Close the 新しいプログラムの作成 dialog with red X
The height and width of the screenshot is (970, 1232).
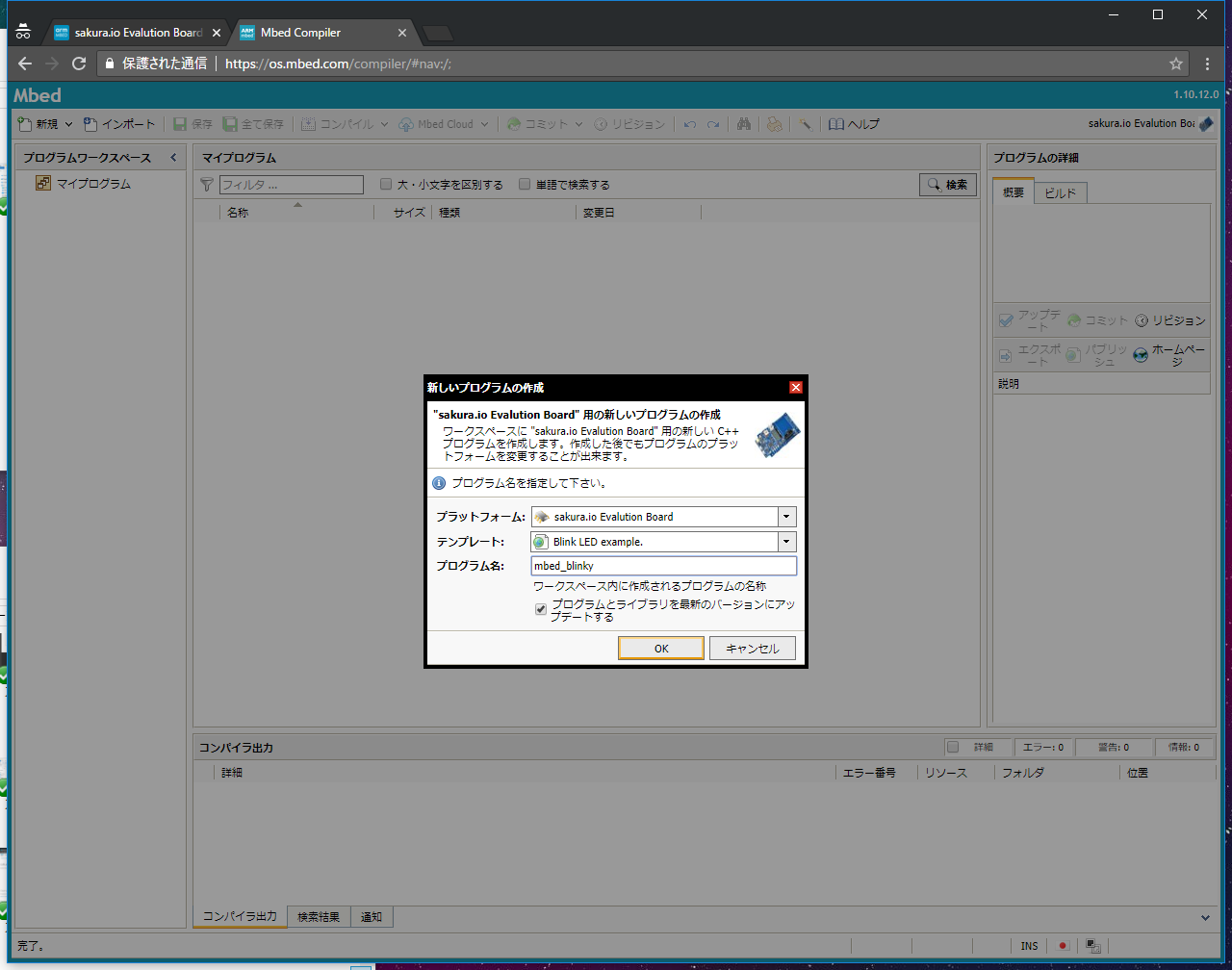click(795, 387)
